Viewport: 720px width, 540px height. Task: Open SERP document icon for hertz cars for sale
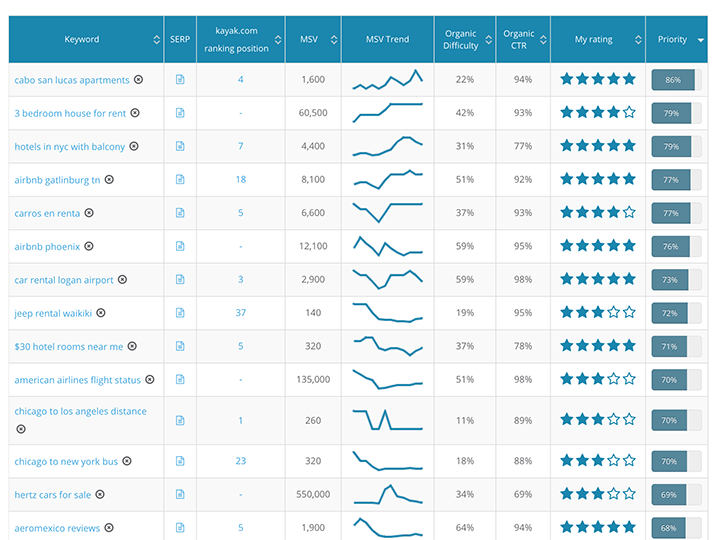[x=180, y=494]
